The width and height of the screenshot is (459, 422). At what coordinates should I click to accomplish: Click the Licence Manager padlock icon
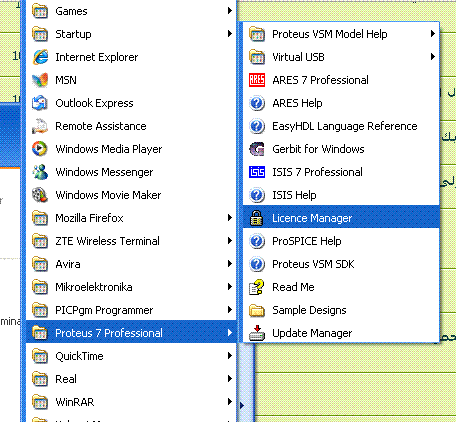click(257, 218)
